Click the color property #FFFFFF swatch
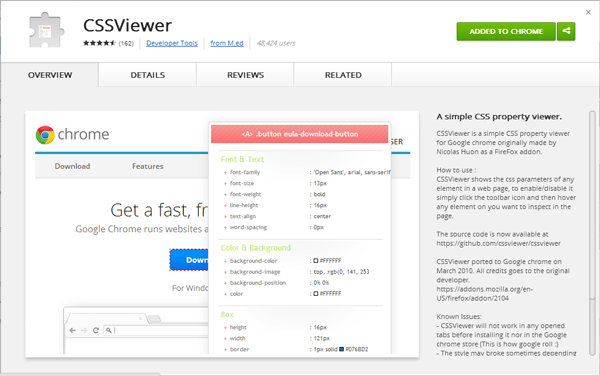This screenshot has height=376, width=600. point(316,293)
